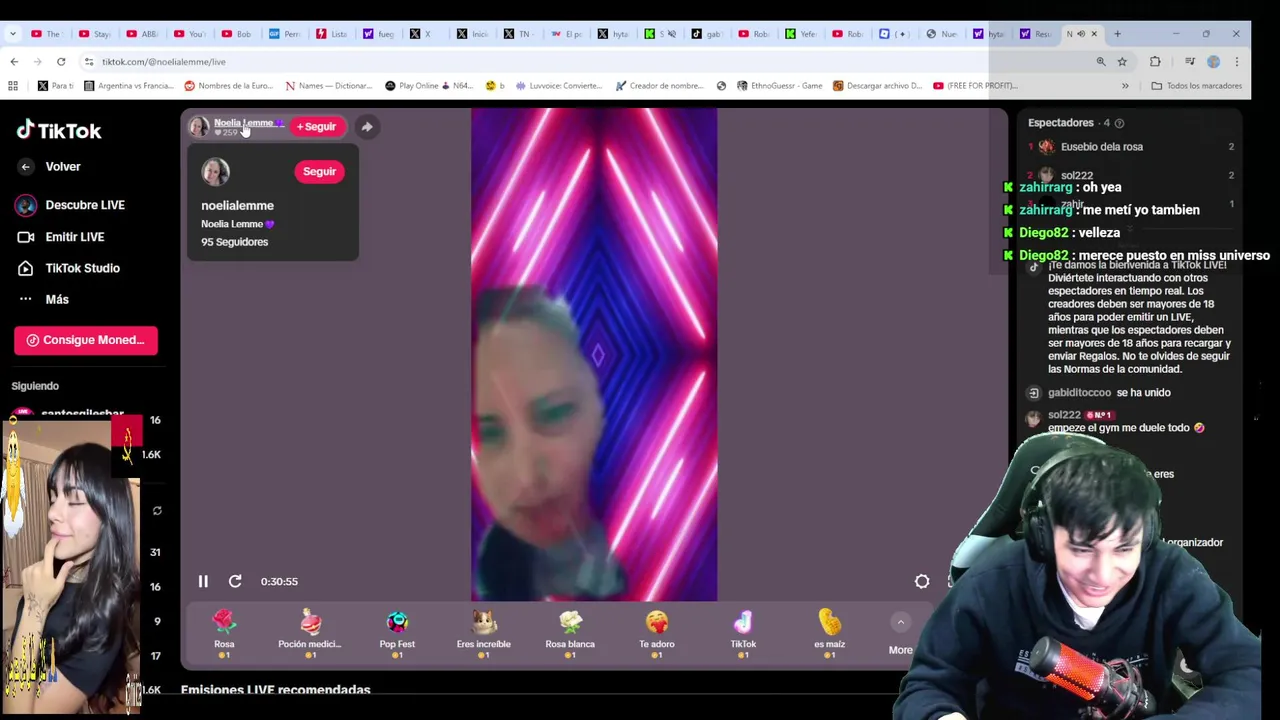Select viewer Eusebio dela rosa

pyautogui.click(x=1101, y=147)
